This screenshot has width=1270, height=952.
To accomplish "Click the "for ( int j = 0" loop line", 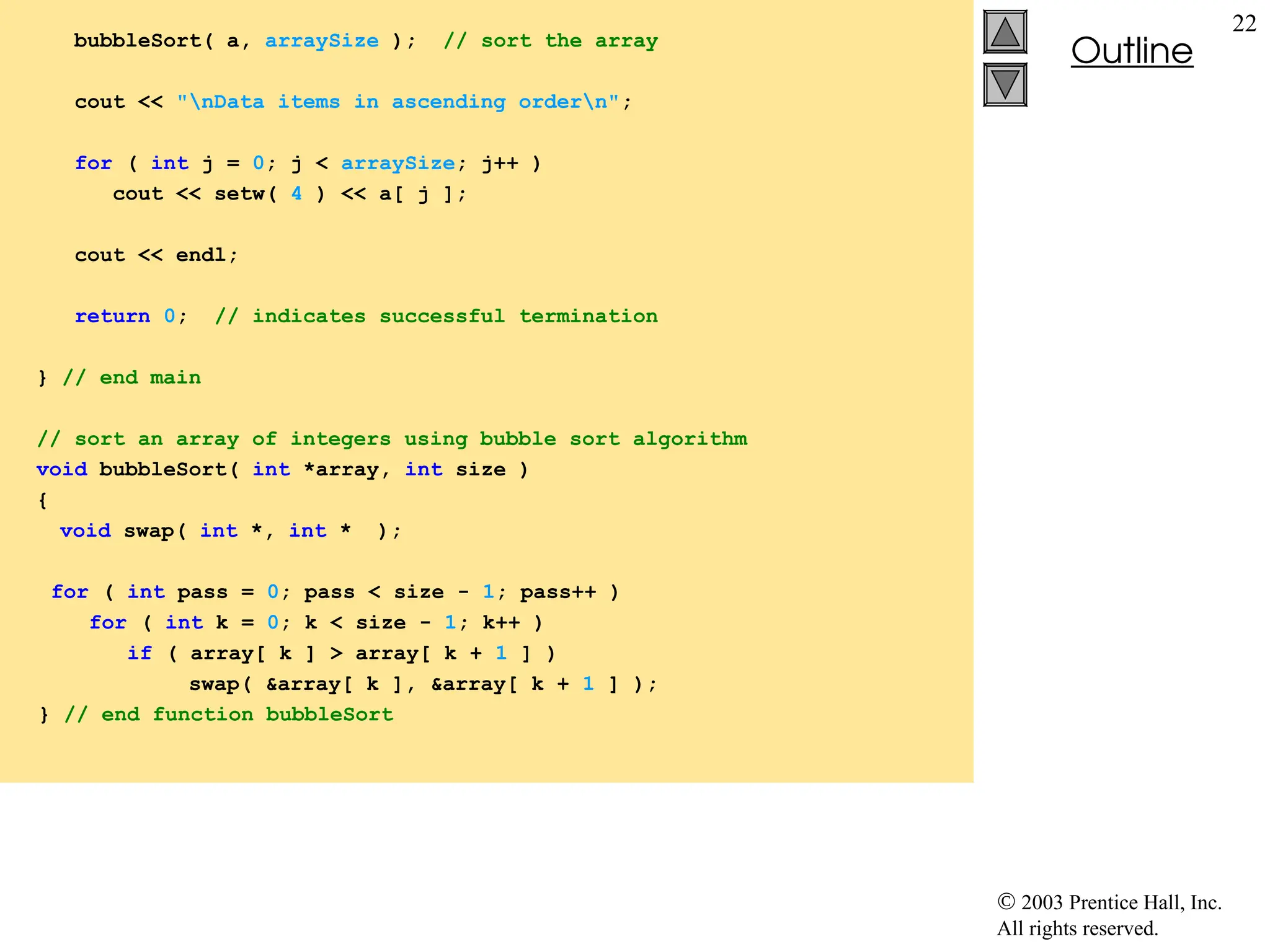I will point(308,163).
